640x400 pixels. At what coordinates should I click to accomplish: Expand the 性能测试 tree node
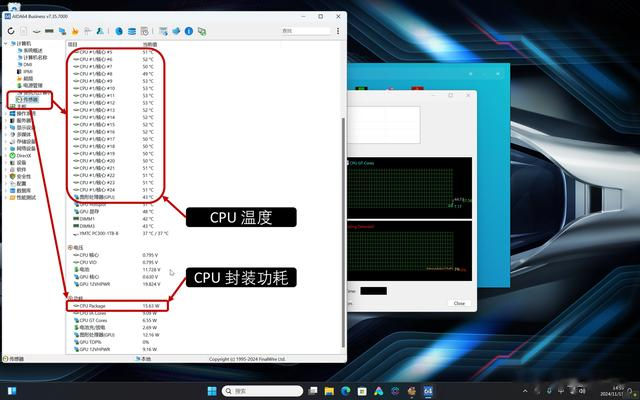pos(6,197)
